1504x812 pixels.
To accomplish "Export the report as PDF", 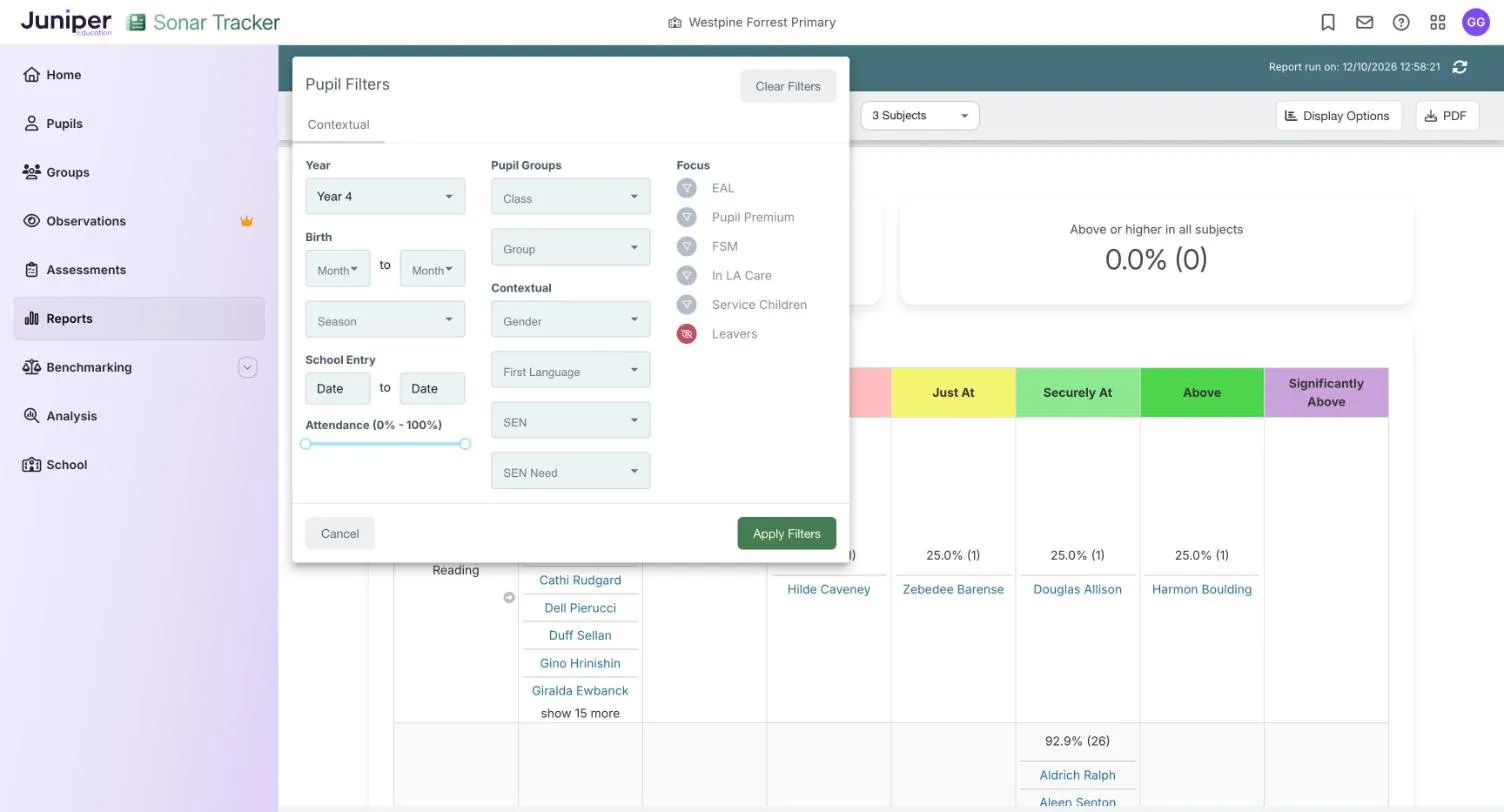I will (x=1447, y=116).
